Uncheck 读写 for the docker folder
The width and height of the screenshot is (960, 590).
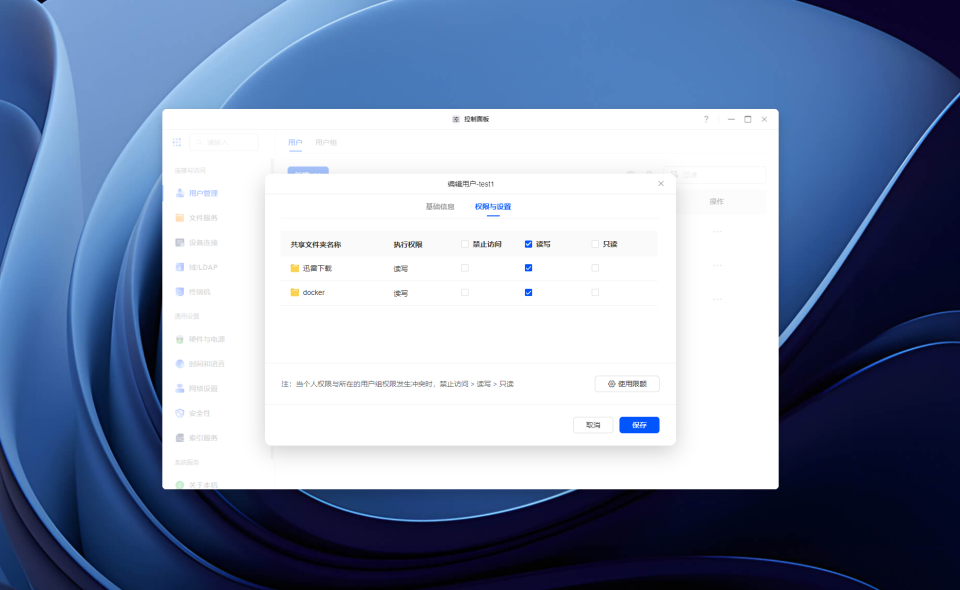[528, 293]
